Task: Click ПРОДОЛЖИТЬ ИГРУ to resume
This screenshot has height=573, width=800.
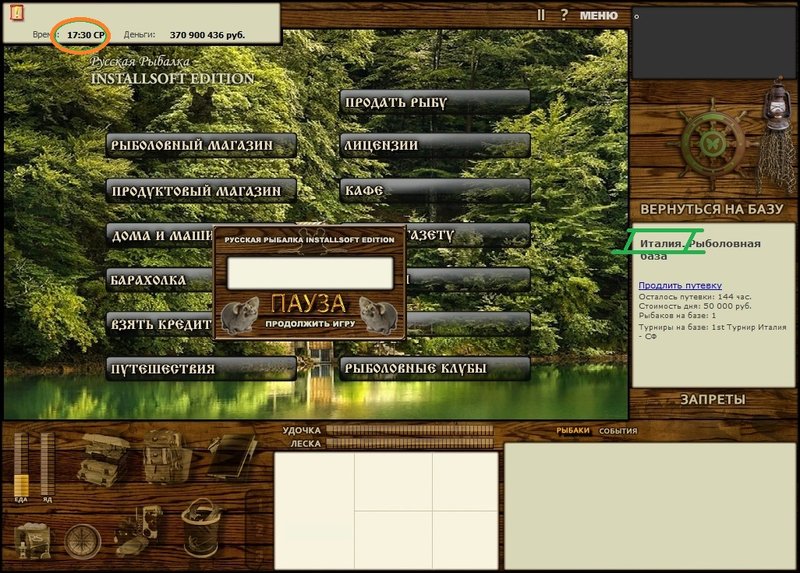Action: 310,324
